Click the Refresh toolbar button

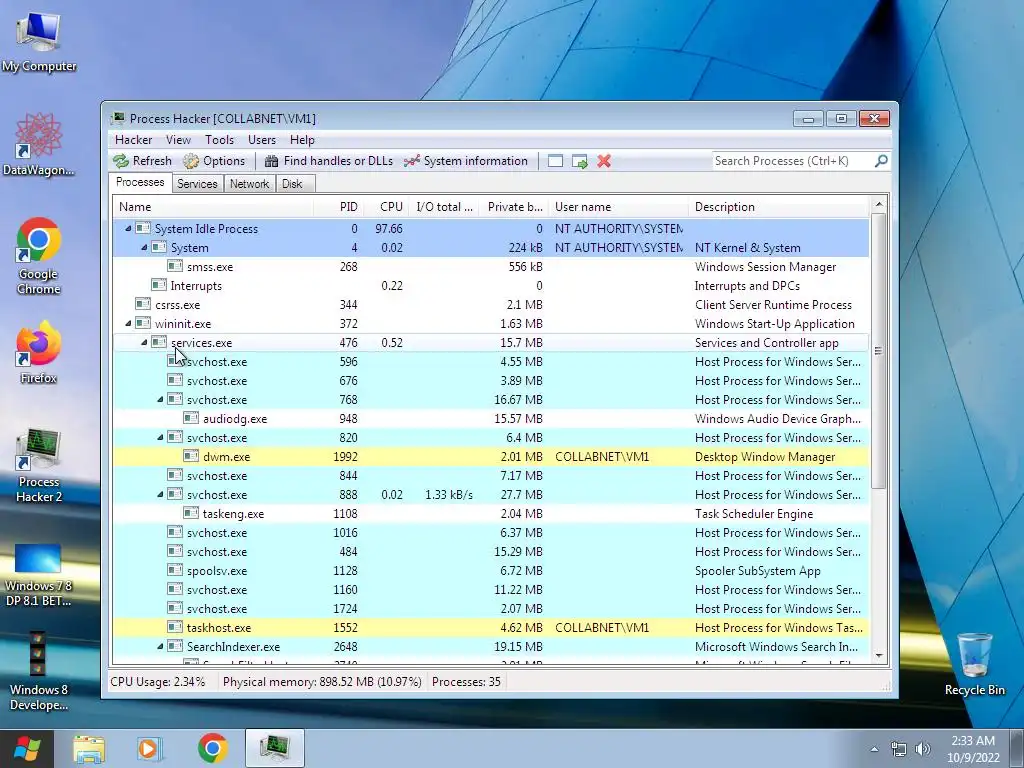click(142, 161)
